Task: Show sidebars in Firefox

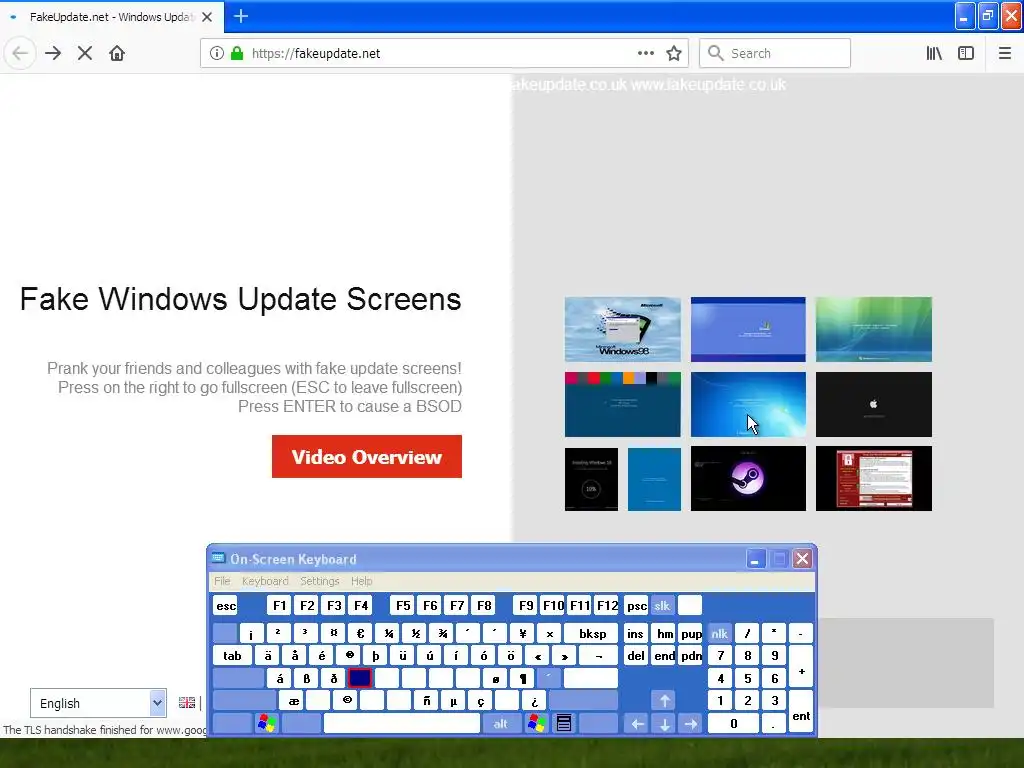Action: click(x=966, y=54)
